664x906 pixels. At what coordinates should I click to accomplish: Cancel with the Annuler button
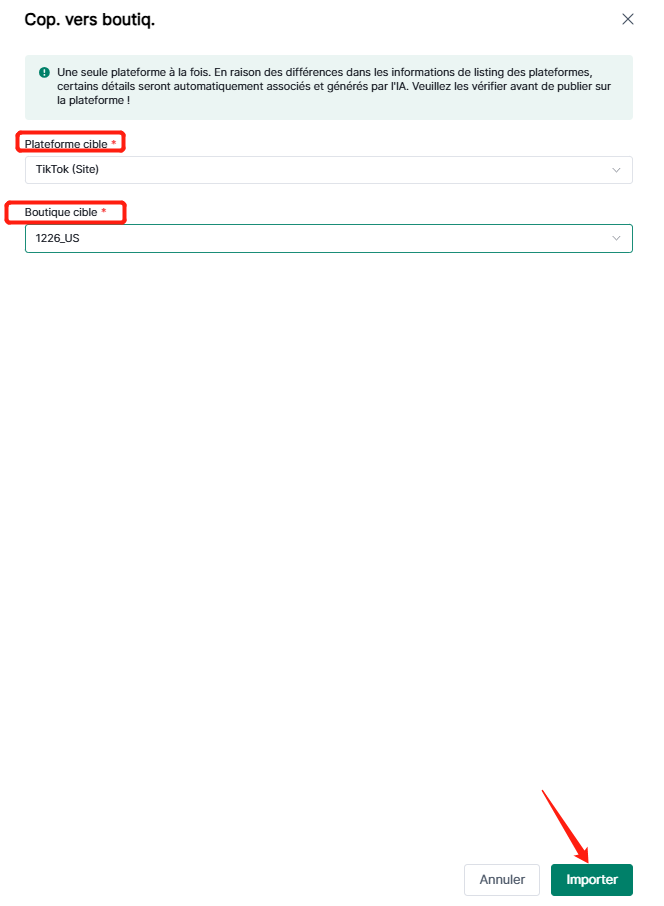point(502,879)
